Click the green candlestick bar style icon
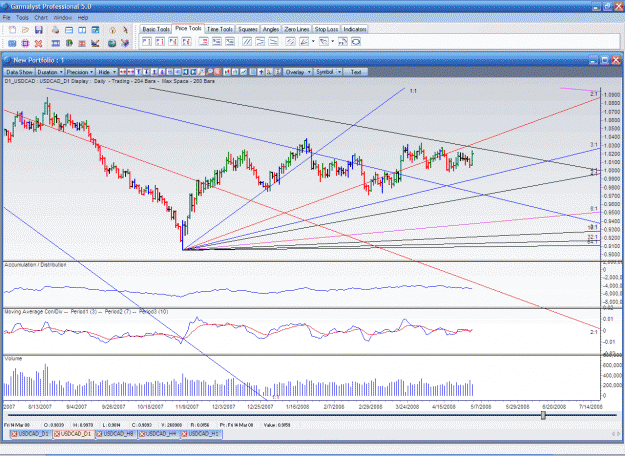 coord(227,72)
